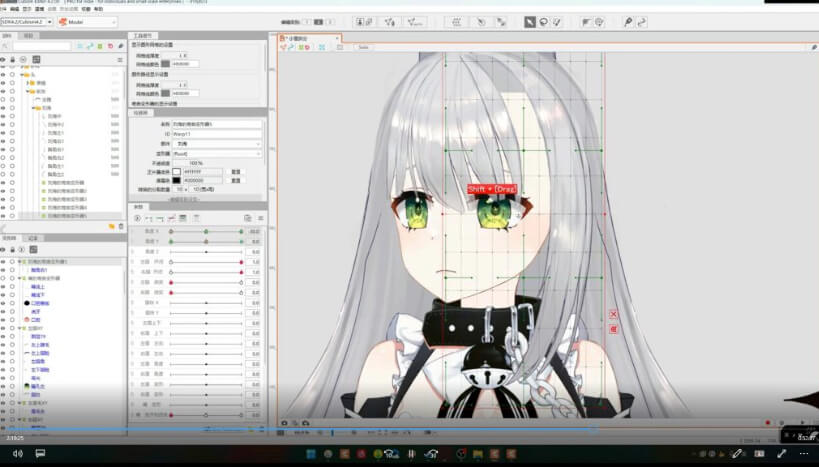Viewport: 819px width, 467px height.
Task: Toggle eye of the black-circle thumbnail deformer row
Action: [x=3, y=303]
